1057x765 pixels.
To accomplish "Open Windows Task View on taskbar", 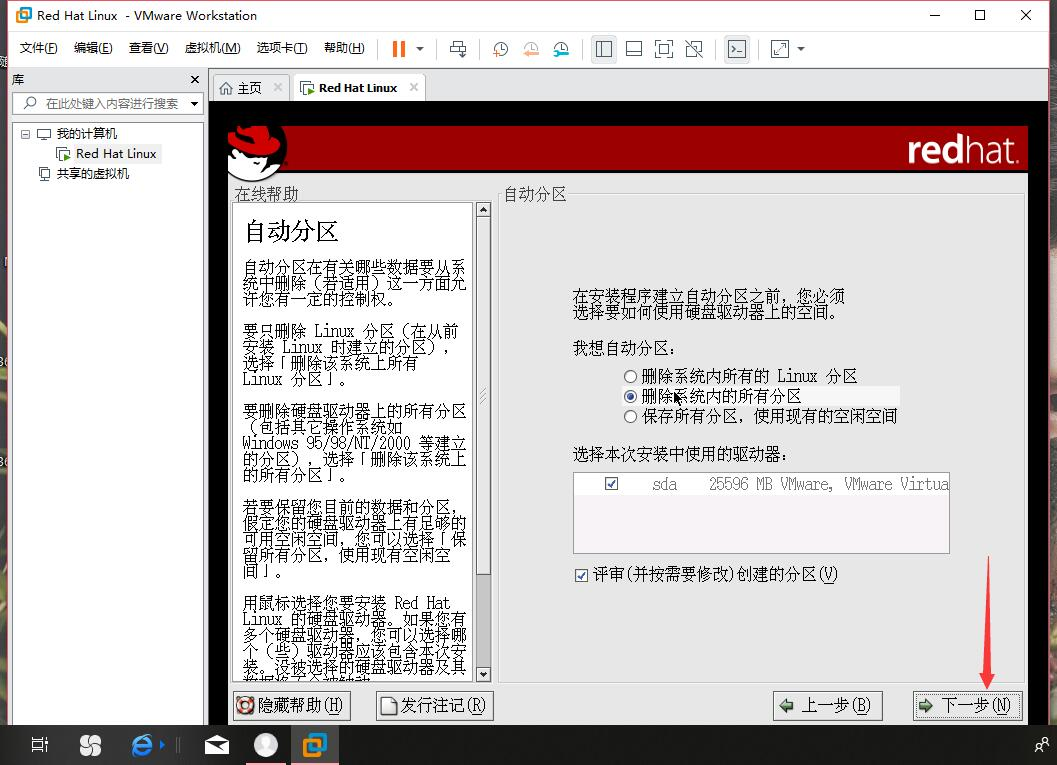I will [x=40, y=745].
